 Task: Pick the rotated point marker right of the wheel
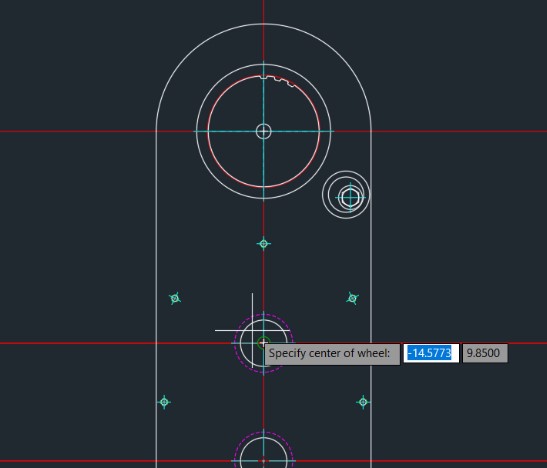pyautogui.click(x=352, y=298)
